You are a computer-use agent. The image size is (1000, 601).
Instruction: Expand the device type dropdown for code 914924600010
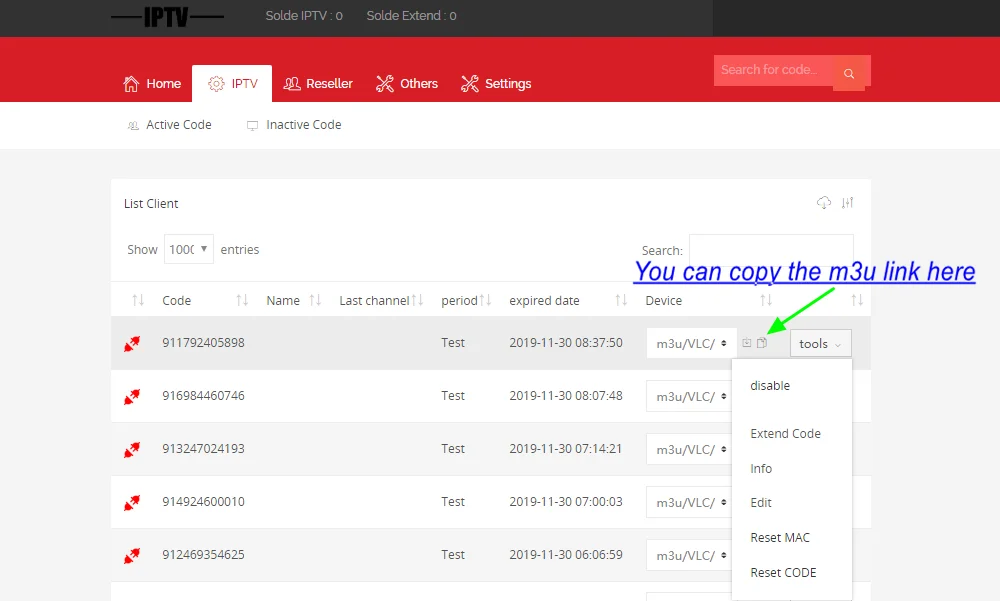click(691, 502)
